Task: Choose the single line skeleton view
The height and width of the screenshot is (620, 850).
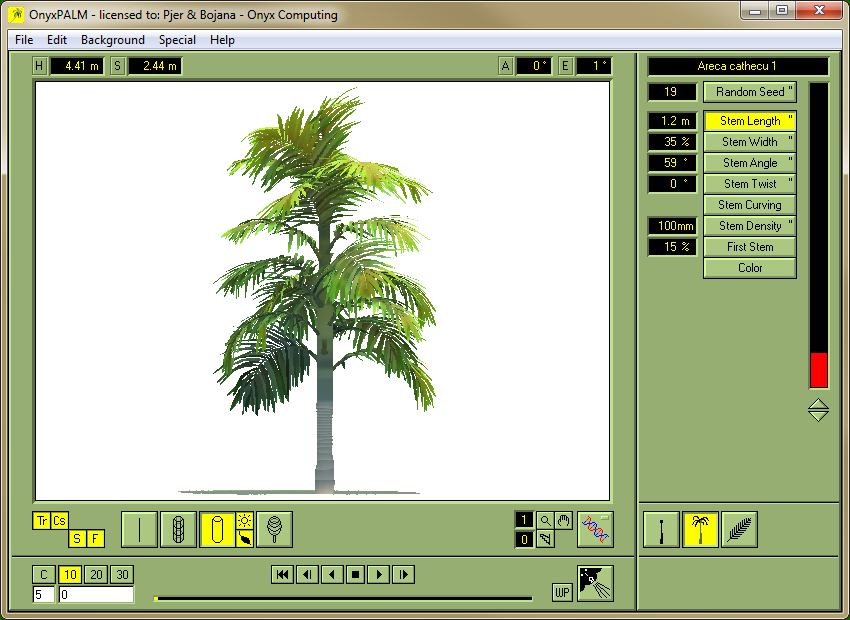Action: tap(139, 529)
